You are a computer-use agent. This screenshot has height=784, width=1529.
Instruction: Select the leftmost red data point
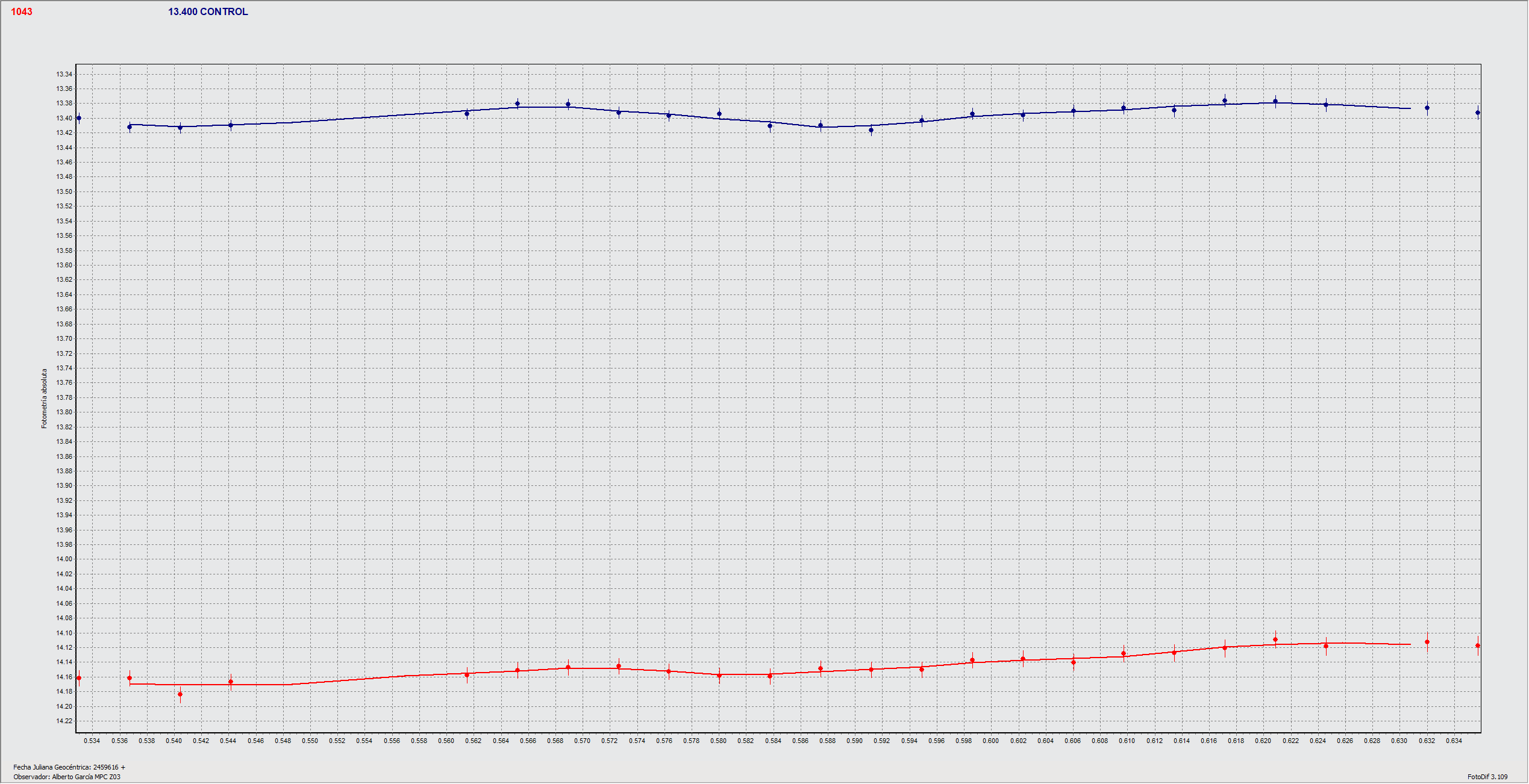79,679
